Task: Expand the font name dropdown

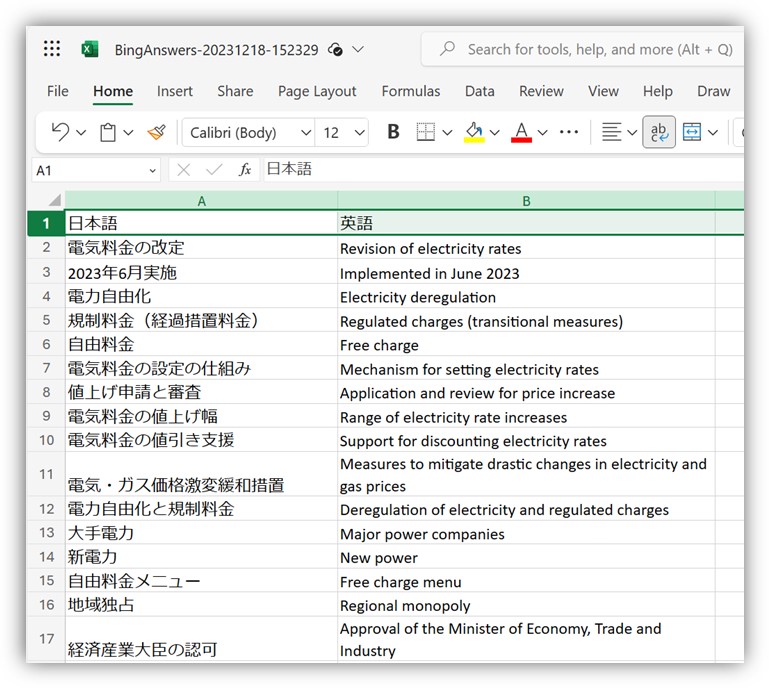Action: [x=305, y=133]
